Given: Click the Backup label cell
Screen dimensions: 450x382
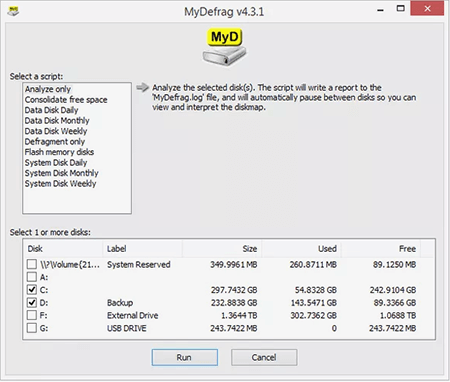Looking at the screenshot, I should tap(120, 303).
